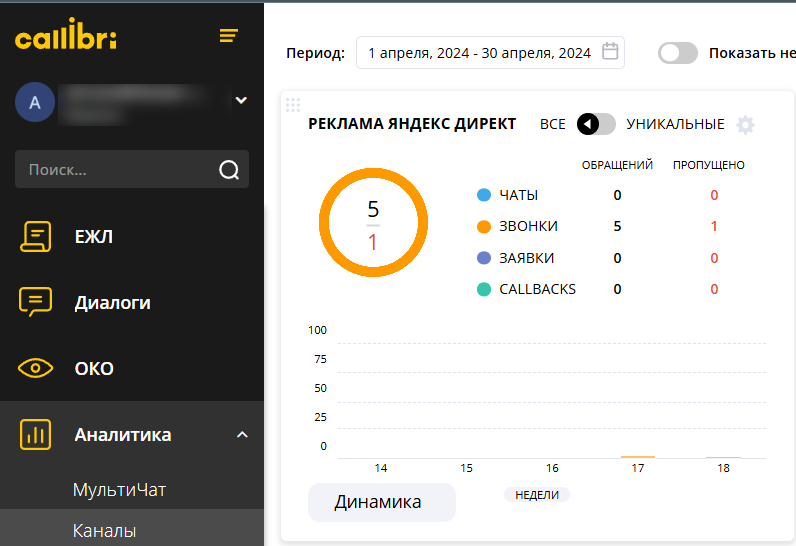796x546 pixels.
Task: Click the calendar icon in period field
Action: 610,52
